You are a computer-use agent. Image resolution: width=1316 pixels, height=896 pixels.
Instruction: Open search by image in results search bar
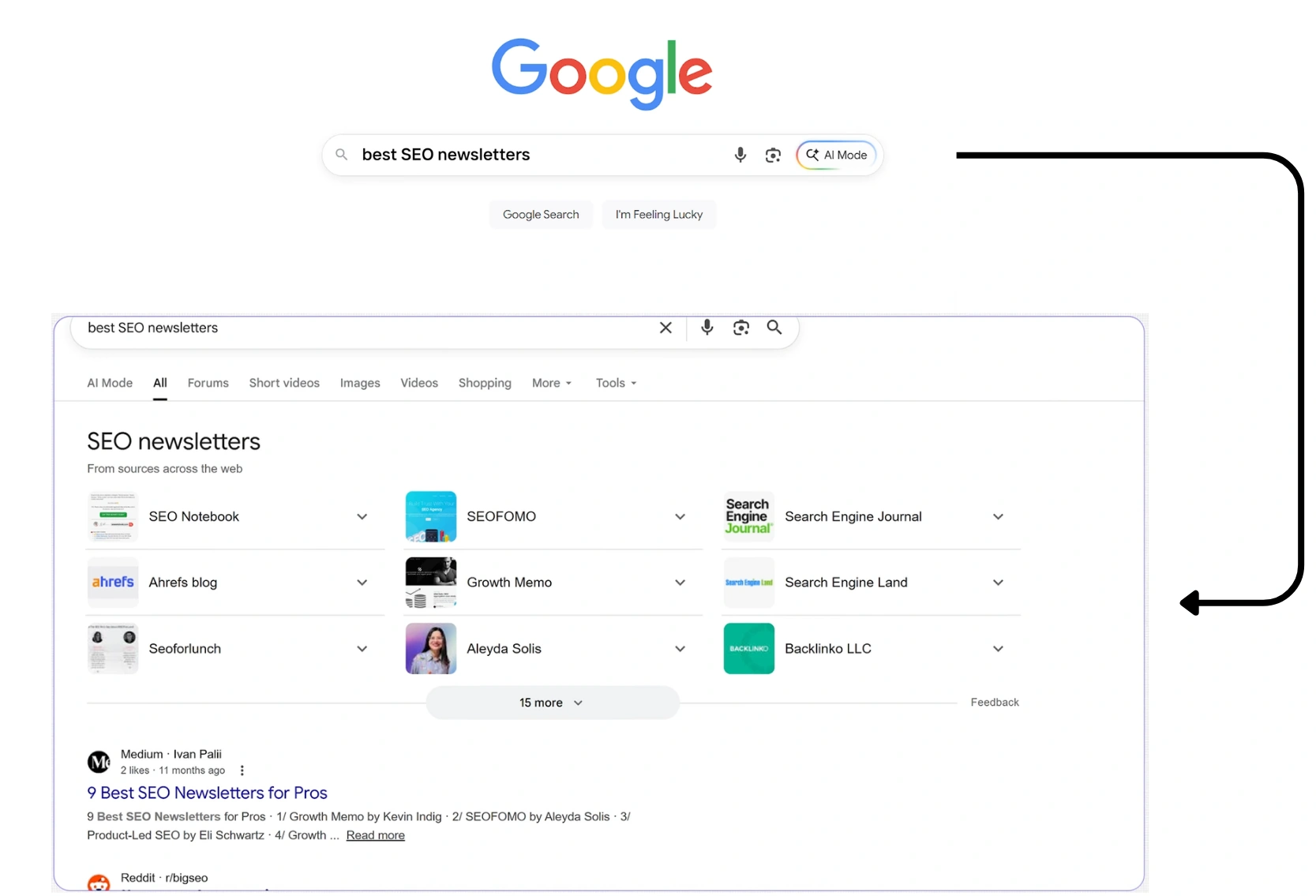(740, 328)
